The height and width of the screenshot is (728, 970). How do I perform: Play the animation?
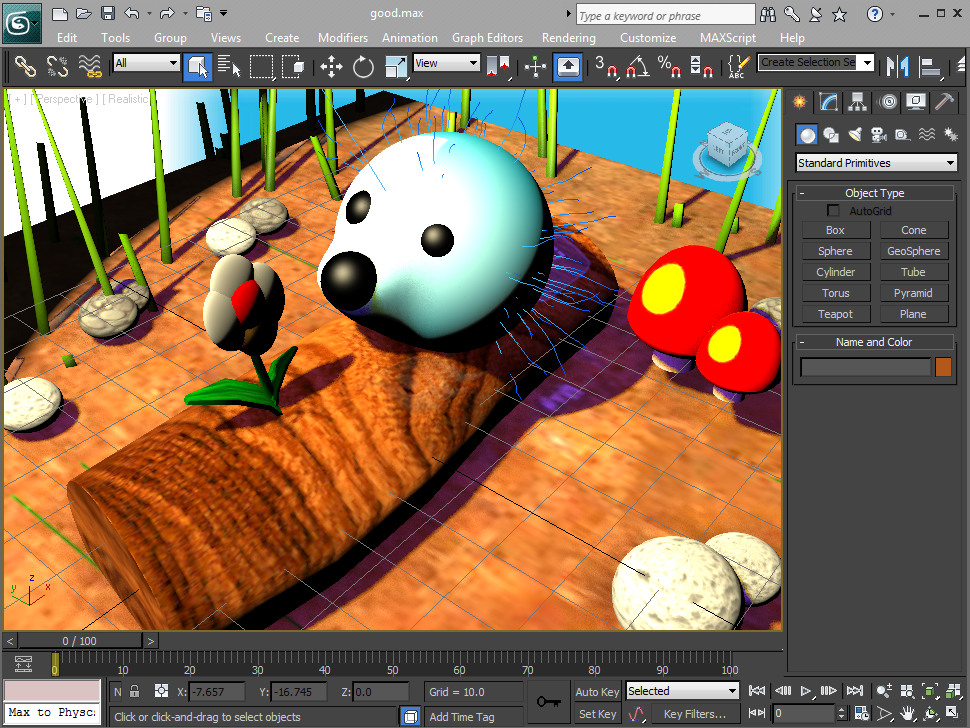[805, 691]
